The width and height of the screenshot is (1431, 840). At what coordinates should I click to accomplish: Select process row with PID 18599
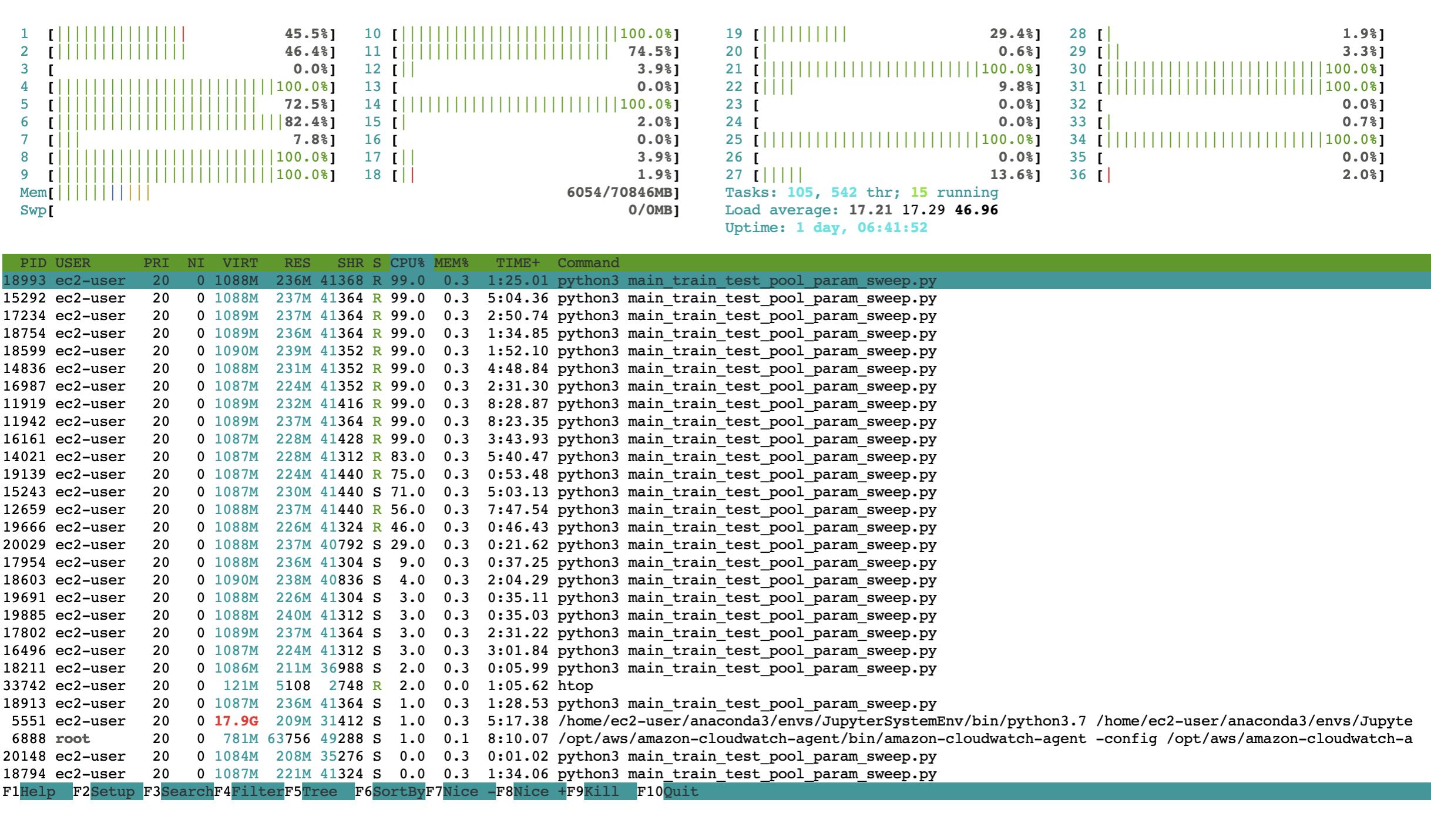click(x=715, y=351)
